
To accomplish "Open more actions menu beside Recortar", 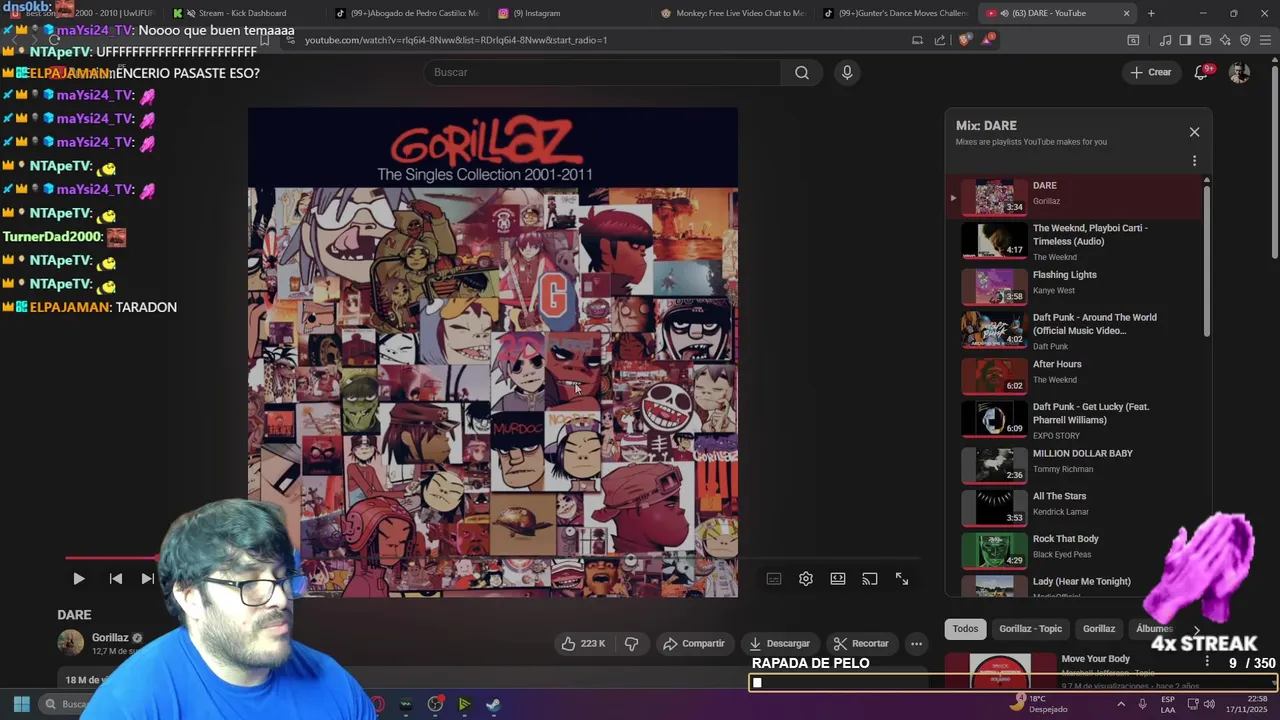I will click(916, 644).
